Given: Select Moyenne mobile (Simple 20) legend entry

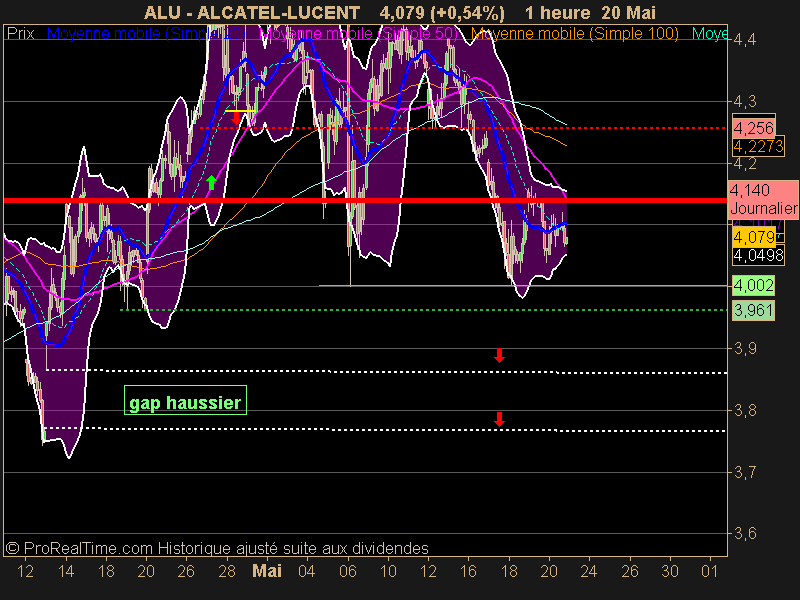Looking at the screenshot, I should [146, 33].
